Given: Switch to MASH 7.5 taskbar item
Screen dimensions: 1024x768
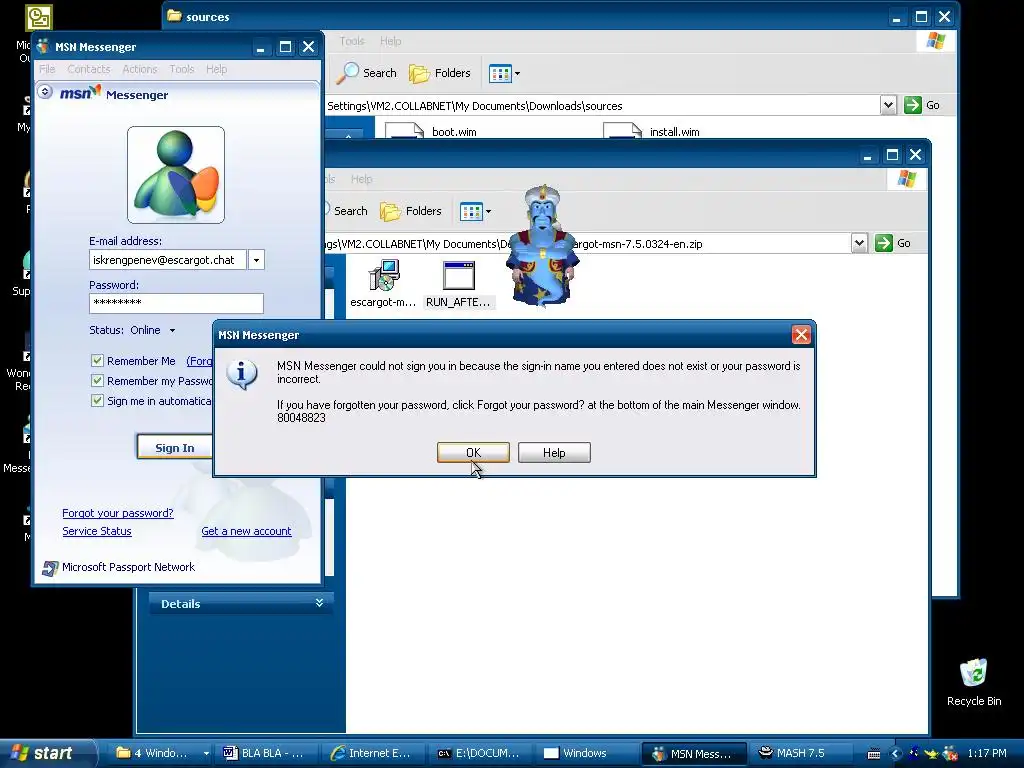Looking at the screenshot, I should [x=800, y=753].
